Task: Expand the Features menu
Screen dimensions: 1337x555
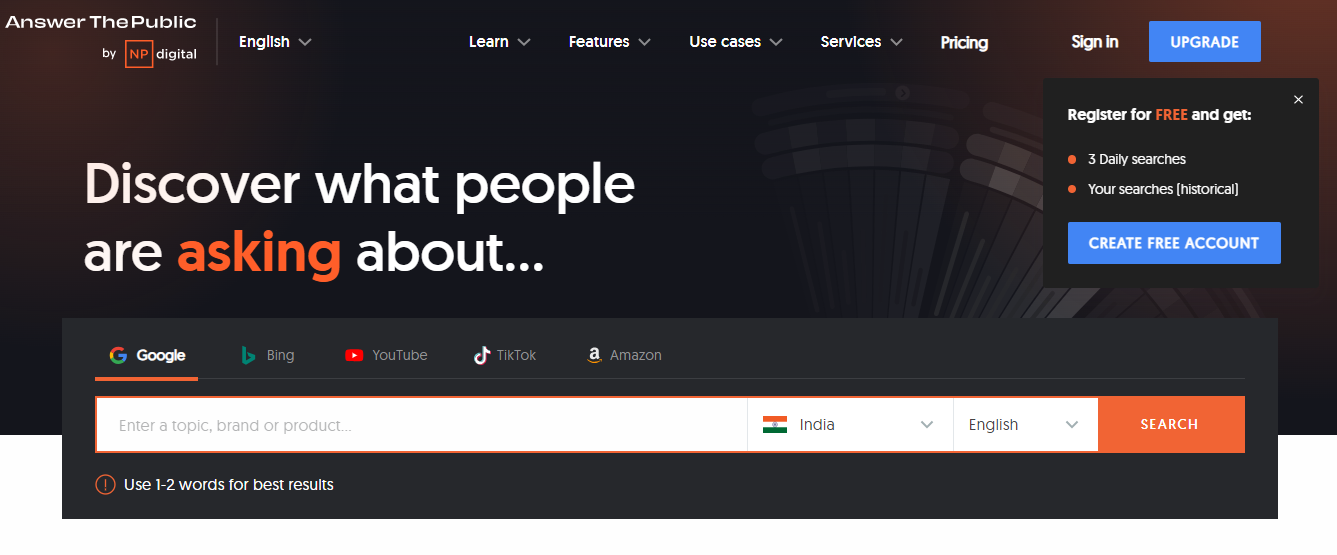Action: [610, 42]
